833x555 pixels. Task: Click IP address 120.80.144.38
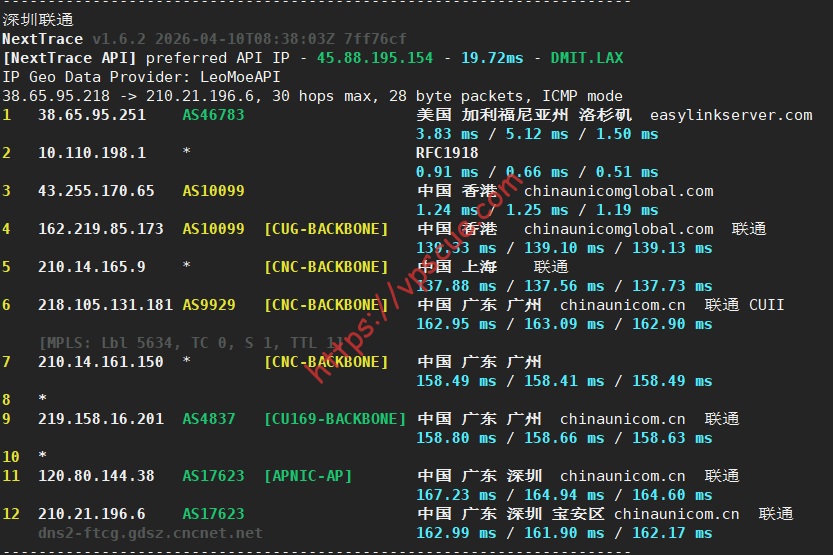click(96, 476)
